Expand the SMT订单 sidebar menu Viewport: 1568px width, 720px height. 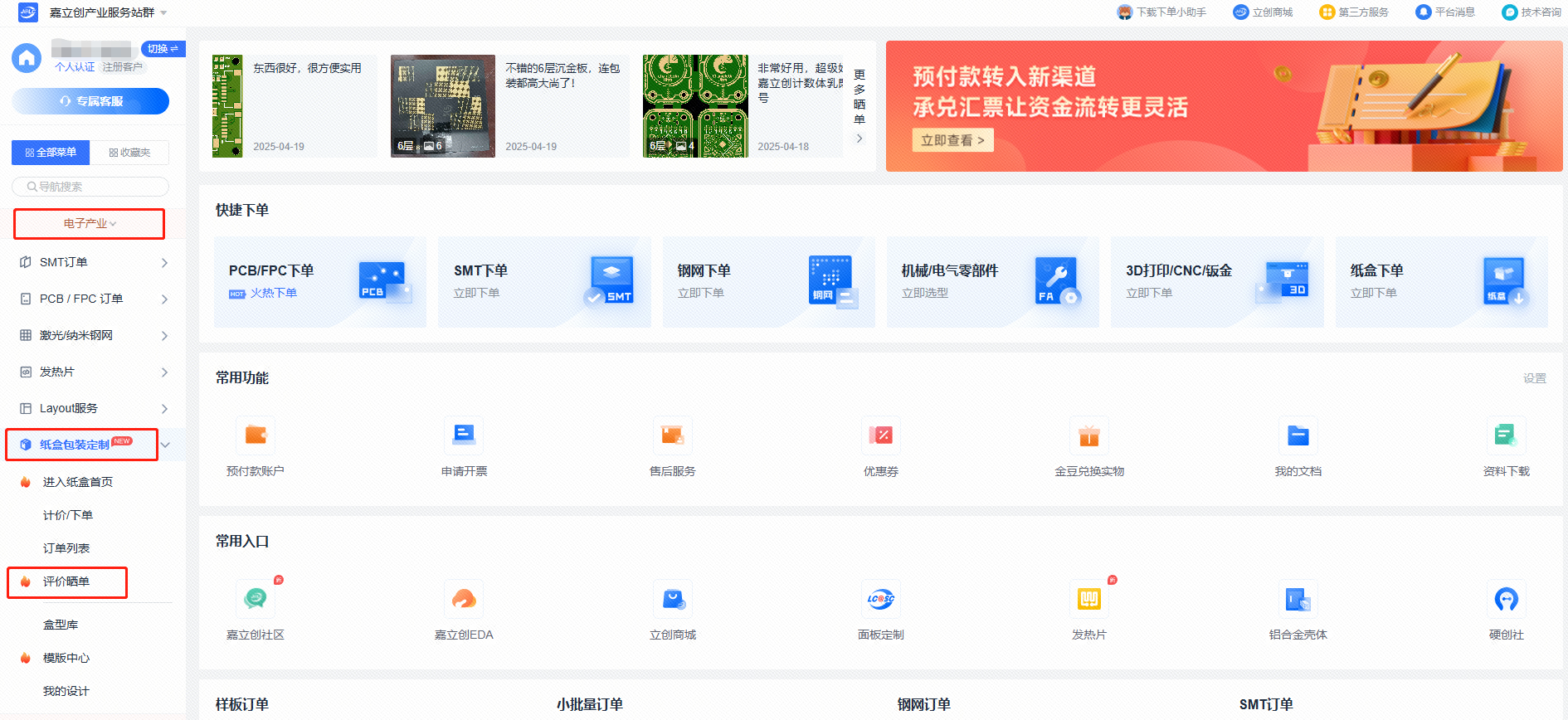(93, 262)
